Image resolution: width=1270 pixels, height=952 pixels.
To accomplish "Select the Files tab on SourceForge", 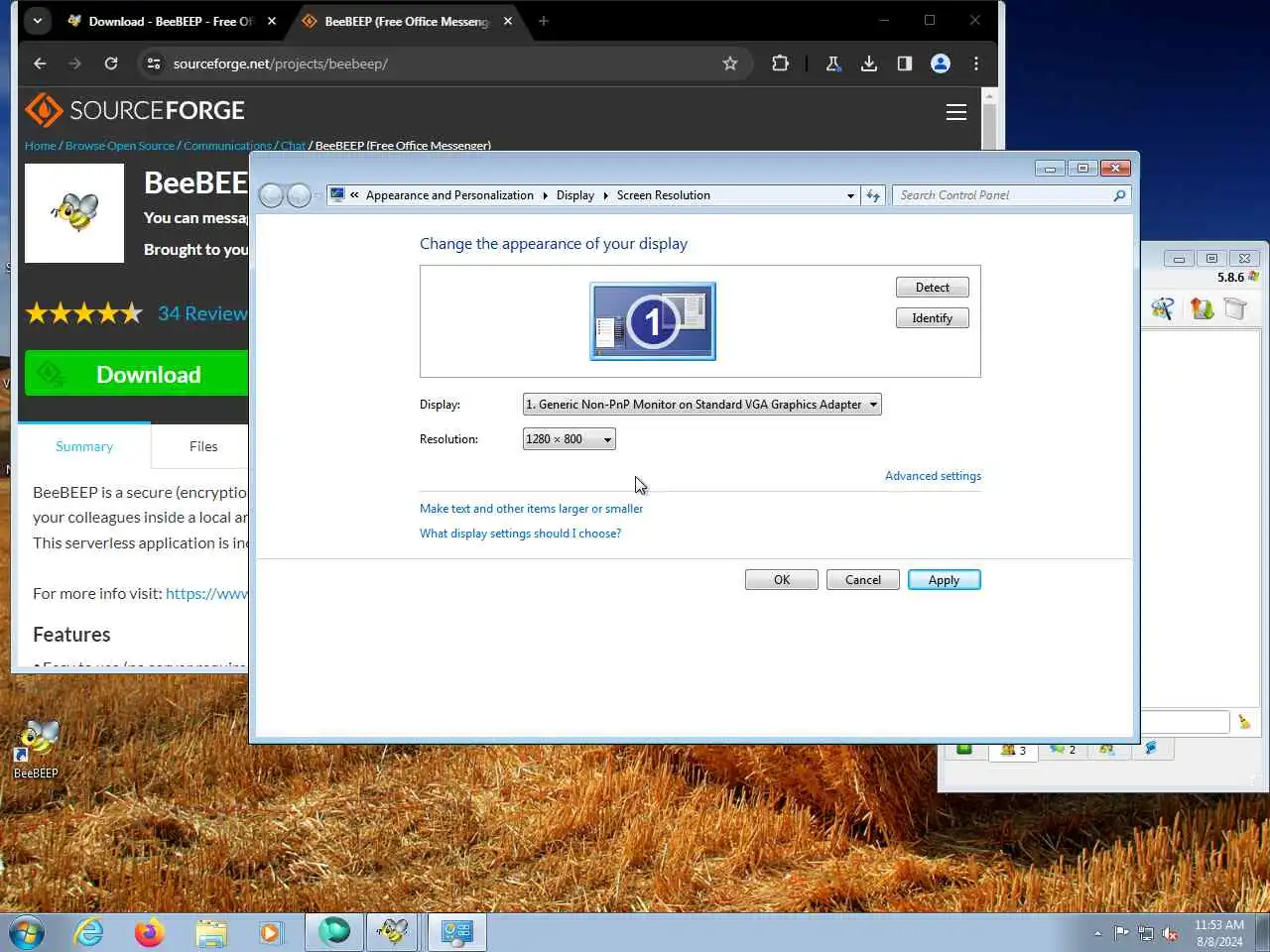I will [x=203, y=446].
